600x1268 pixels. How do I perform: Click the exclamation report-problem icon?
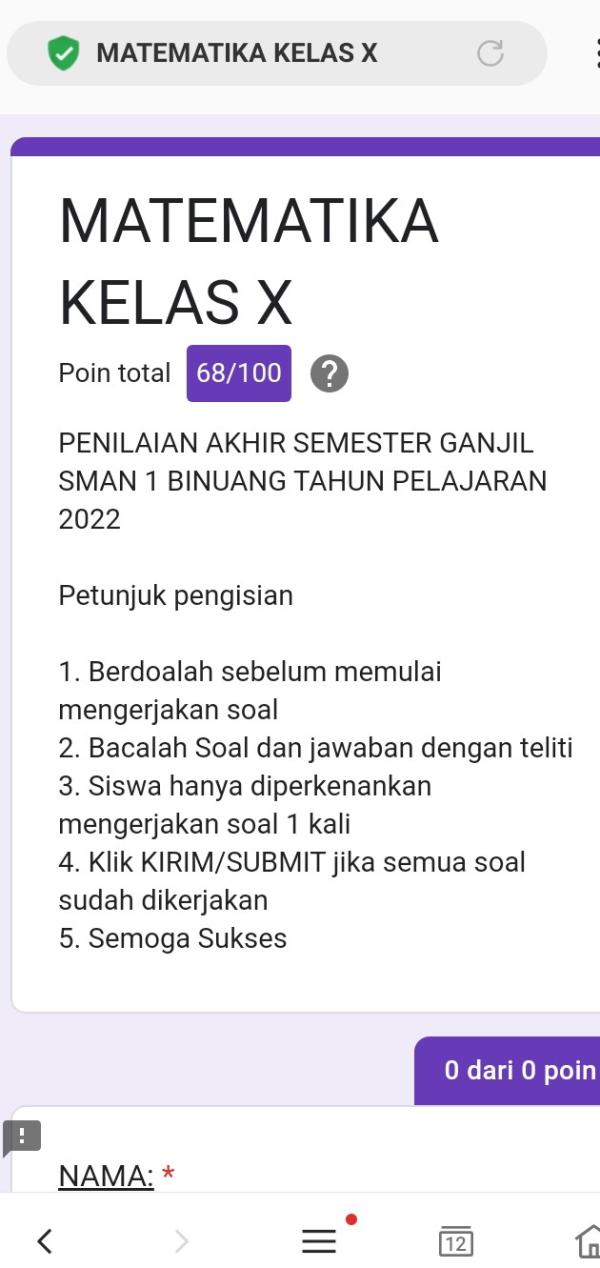[x=22, y=1137]
